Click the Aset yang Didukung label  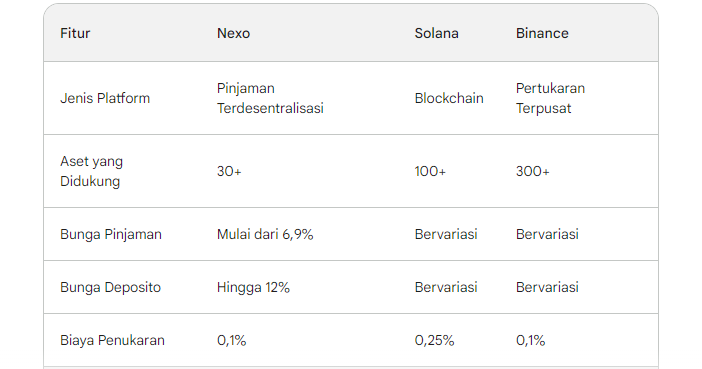click(91, 171)
